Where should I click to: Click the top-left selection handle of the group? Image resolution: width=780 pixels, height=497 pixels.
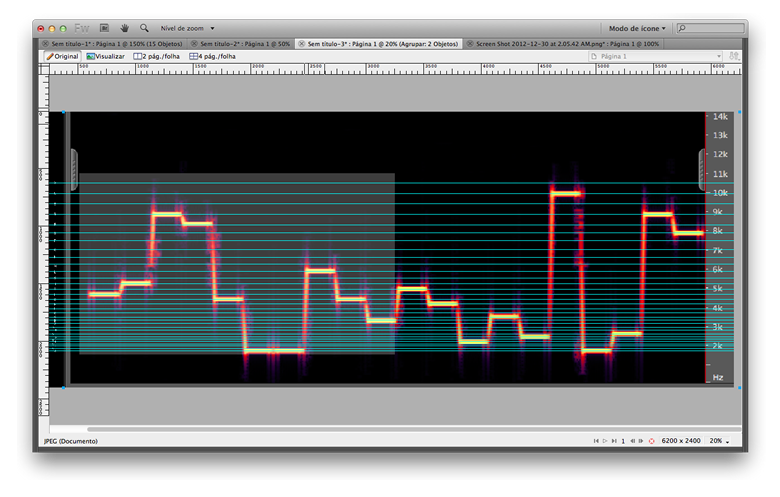coord(63,112)
